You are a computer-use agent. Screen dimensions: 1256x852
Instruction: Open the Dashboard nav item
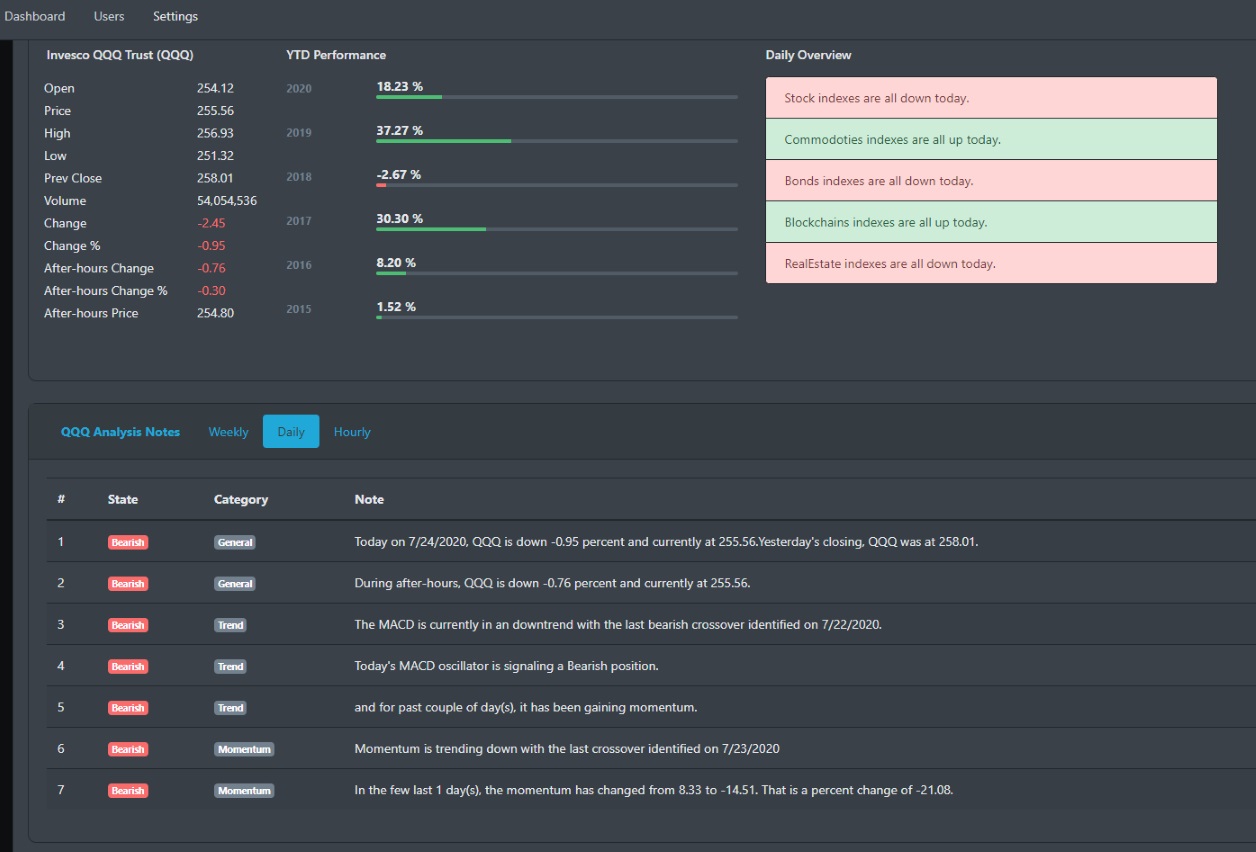pyautogui.click(x=35, y=16)
